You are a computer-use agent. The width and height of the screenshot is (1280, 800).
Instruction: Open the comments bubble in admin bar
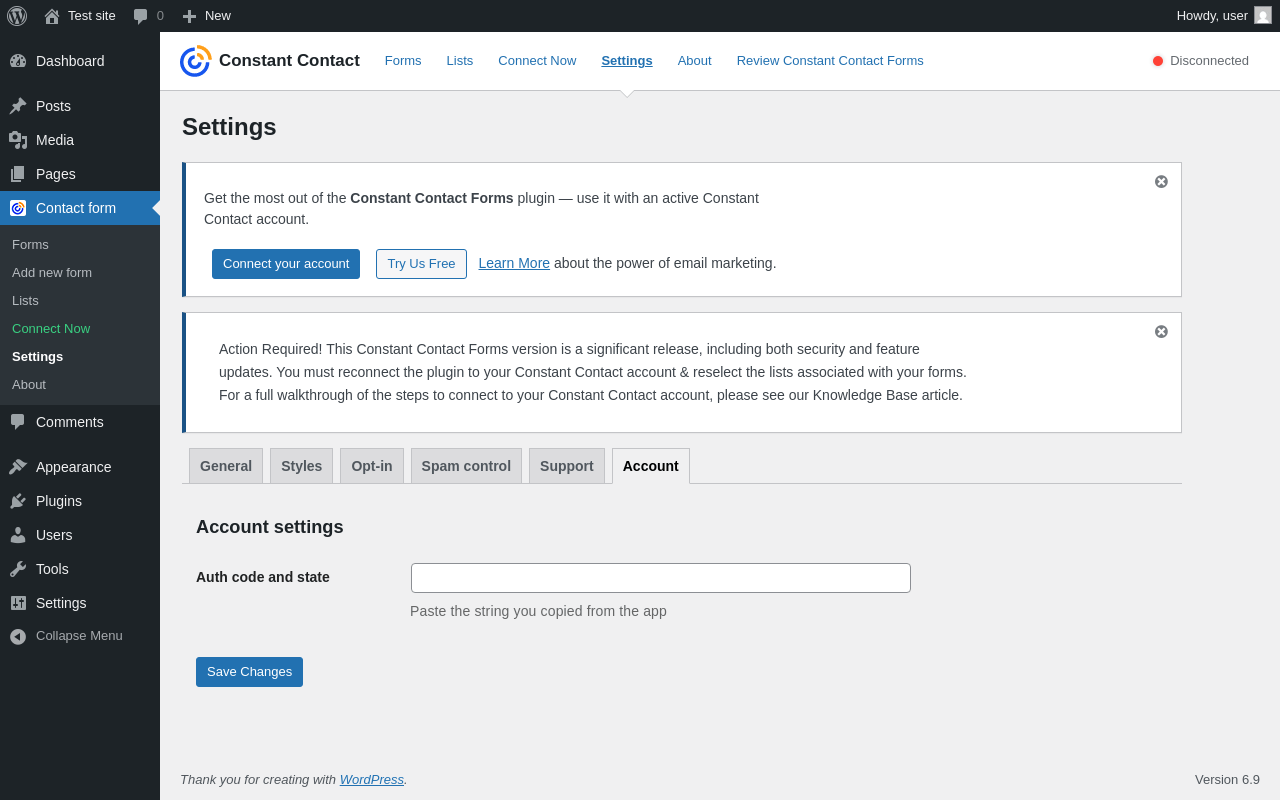click(141, 16)
